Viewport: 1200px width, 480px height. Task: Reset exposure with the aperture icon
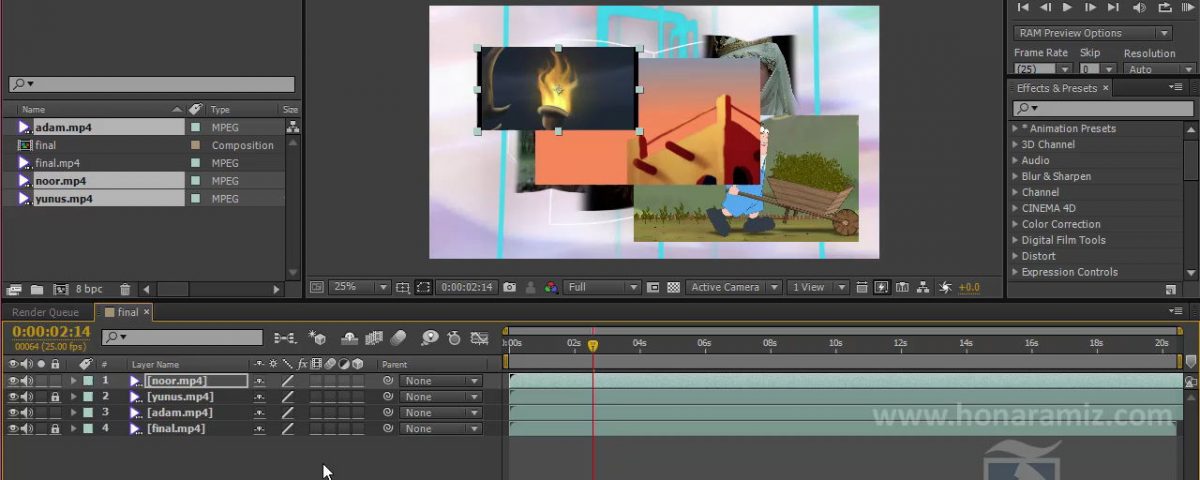point(945,287)
